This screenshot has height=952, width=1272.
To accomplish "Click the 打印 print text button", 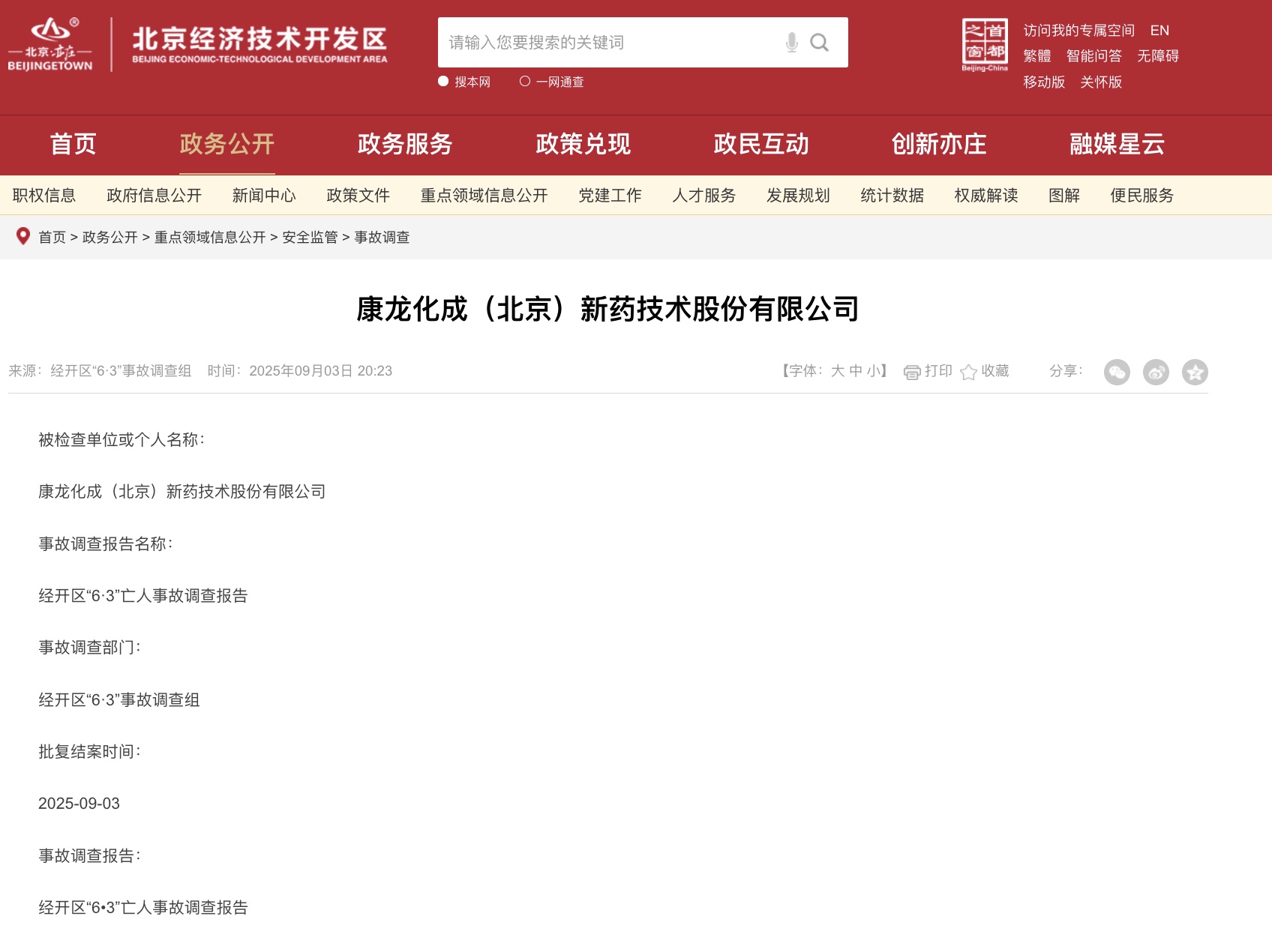I will click(x=938, y=371).
